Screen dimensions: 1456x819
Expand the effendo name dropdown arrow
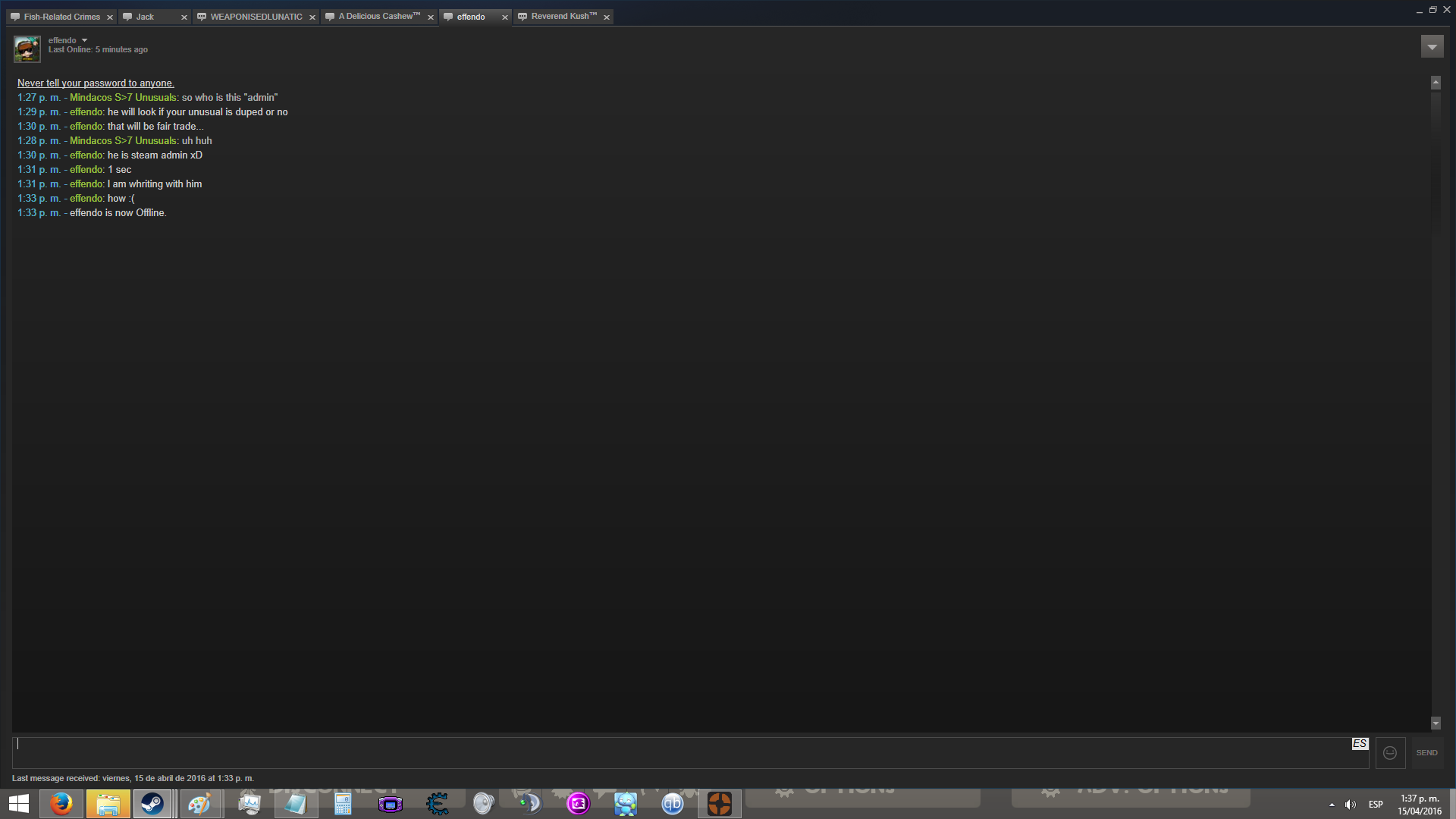click(84, 40)
